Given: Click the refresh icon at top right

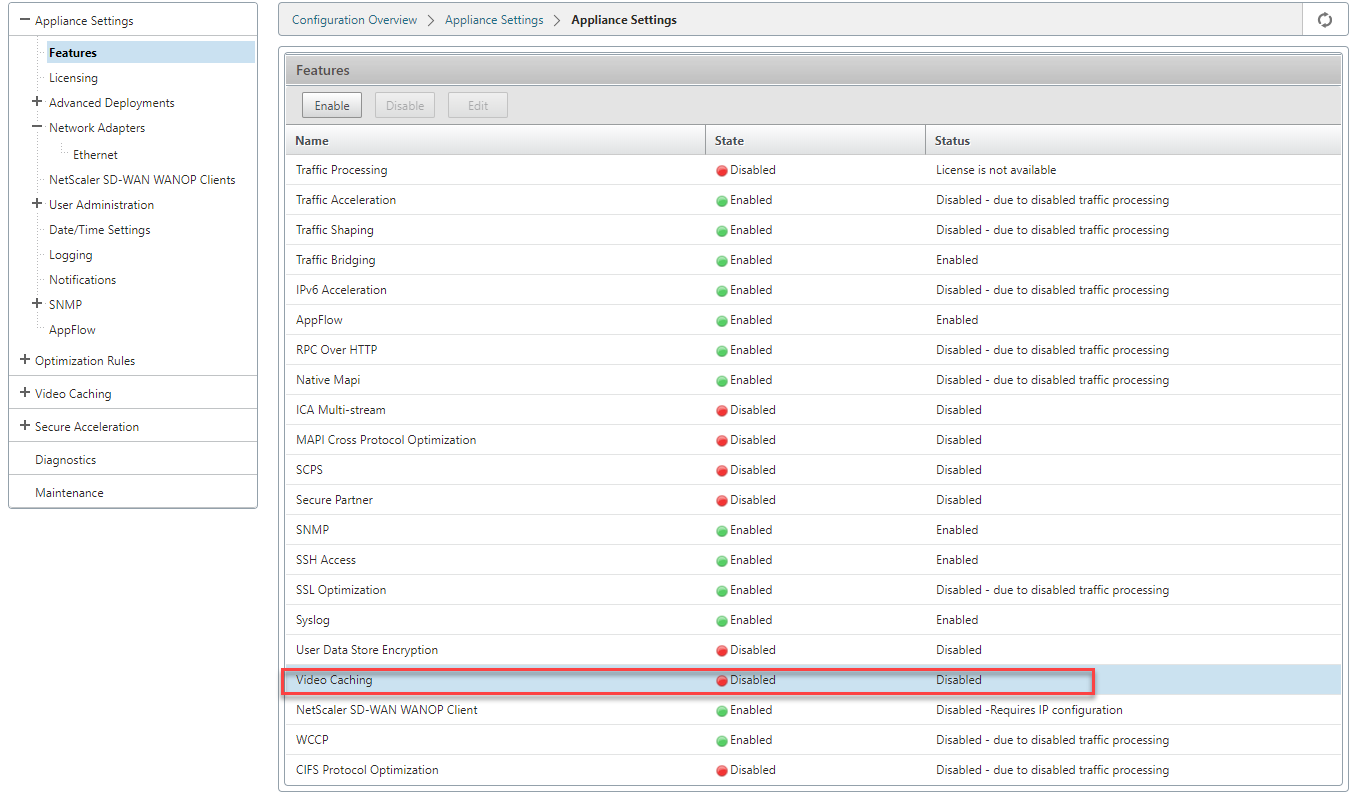Looking at the screenshot, I should coord(1325,20).
